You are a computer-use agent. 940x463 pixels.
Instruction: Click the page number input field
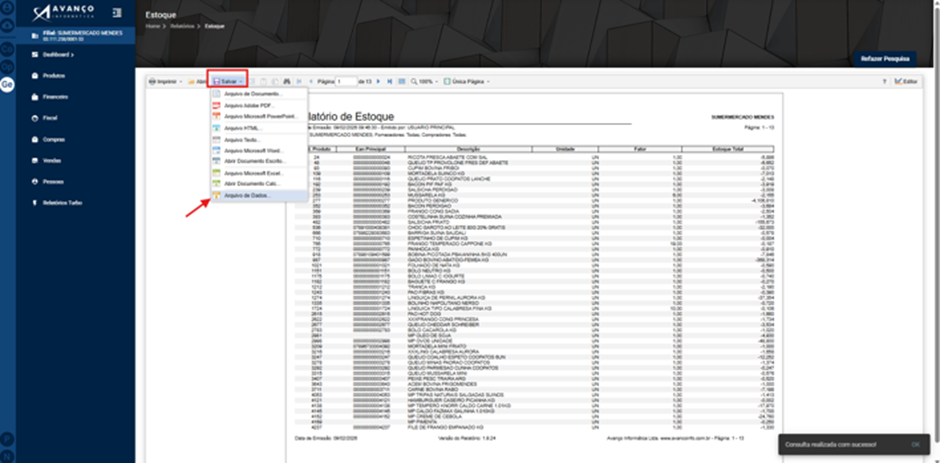[x=346, y=81]
